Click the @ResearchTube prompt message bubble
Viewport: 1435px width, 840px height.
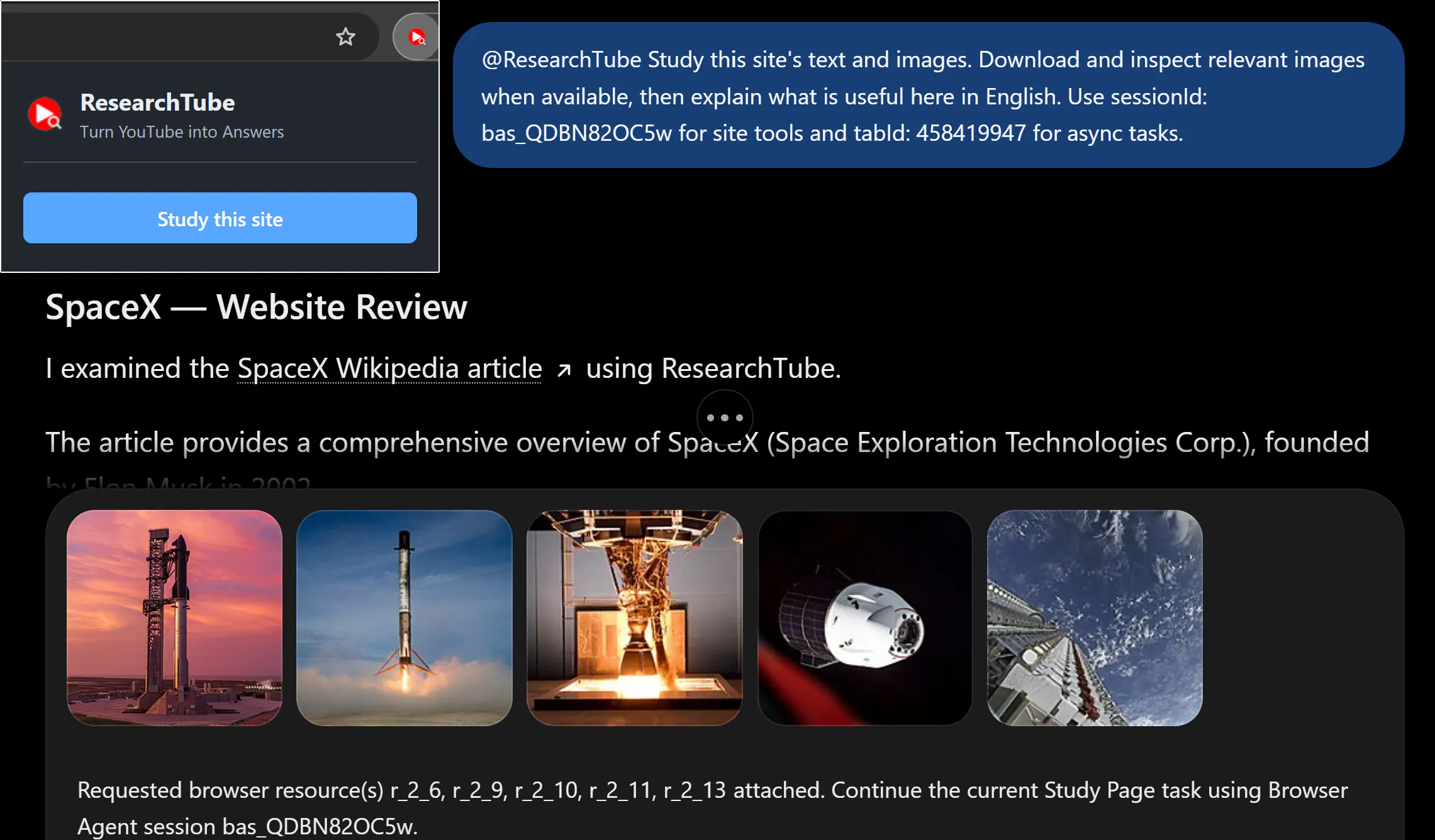pos(929,96)
